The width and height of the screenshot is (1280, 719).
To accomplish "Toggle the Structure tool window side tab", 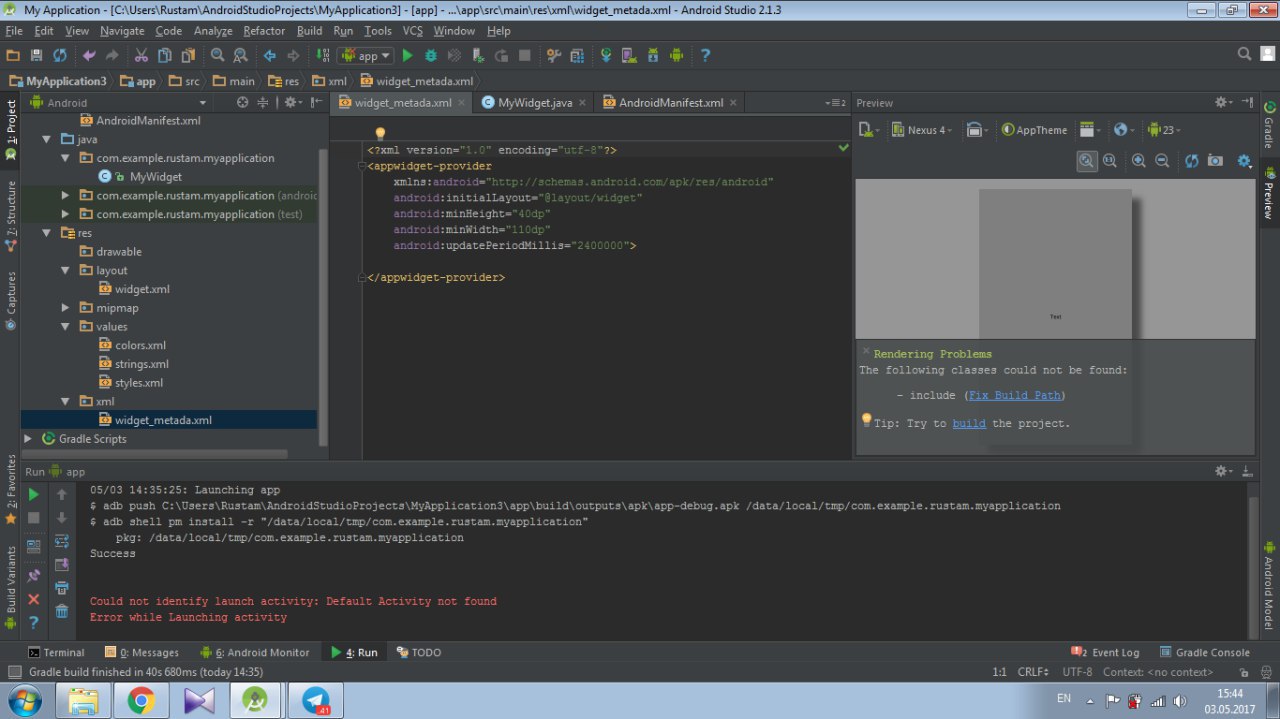I will 10,214.
